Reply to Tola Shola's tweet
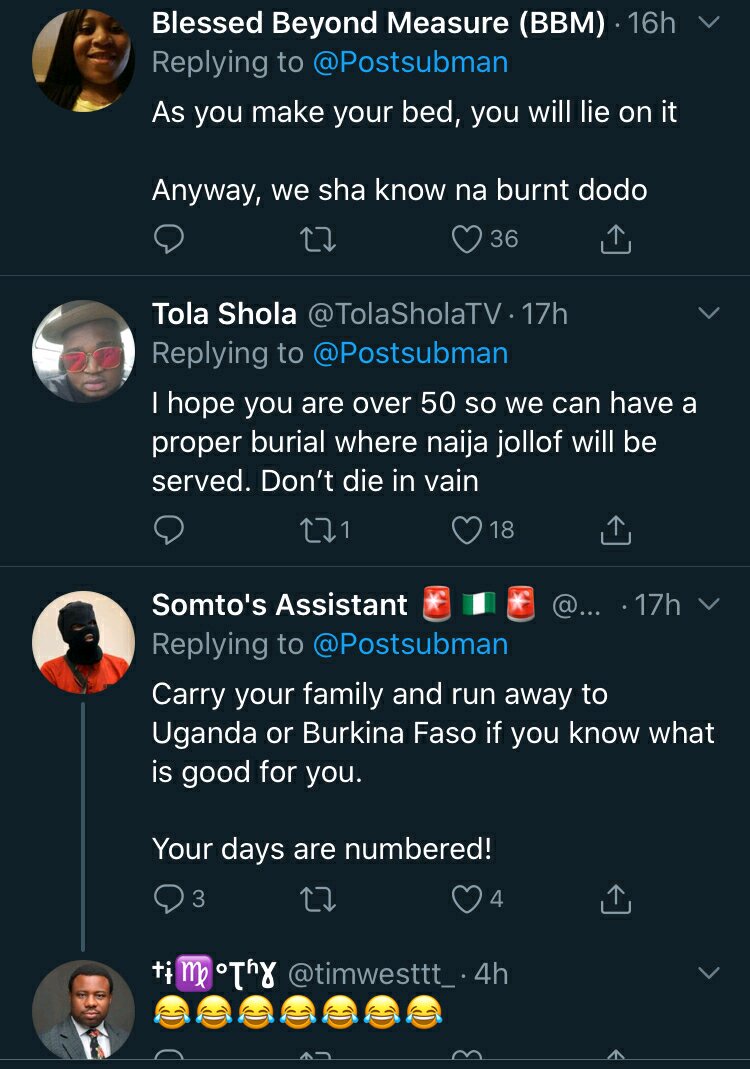 click(x=168, y=529)
